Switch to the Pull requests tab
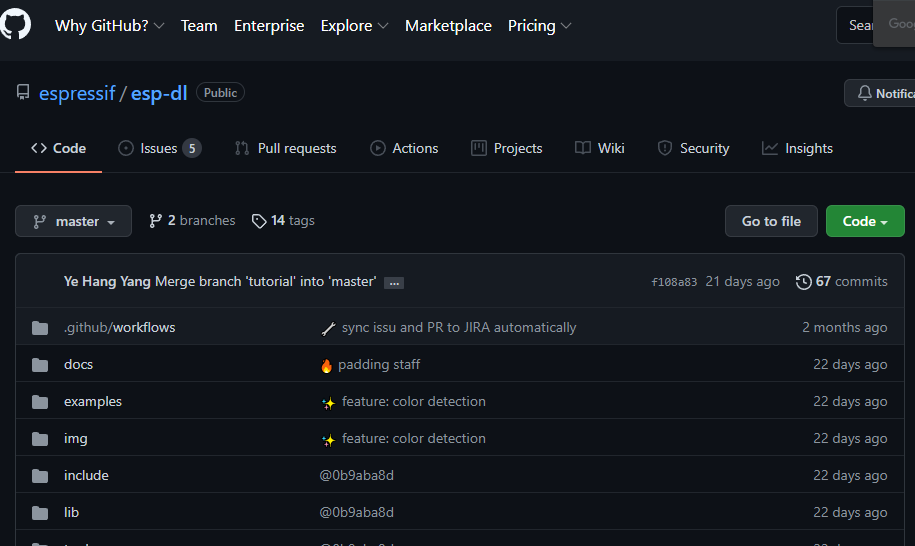This screenshot has height=546, width=915. (285, 148)
